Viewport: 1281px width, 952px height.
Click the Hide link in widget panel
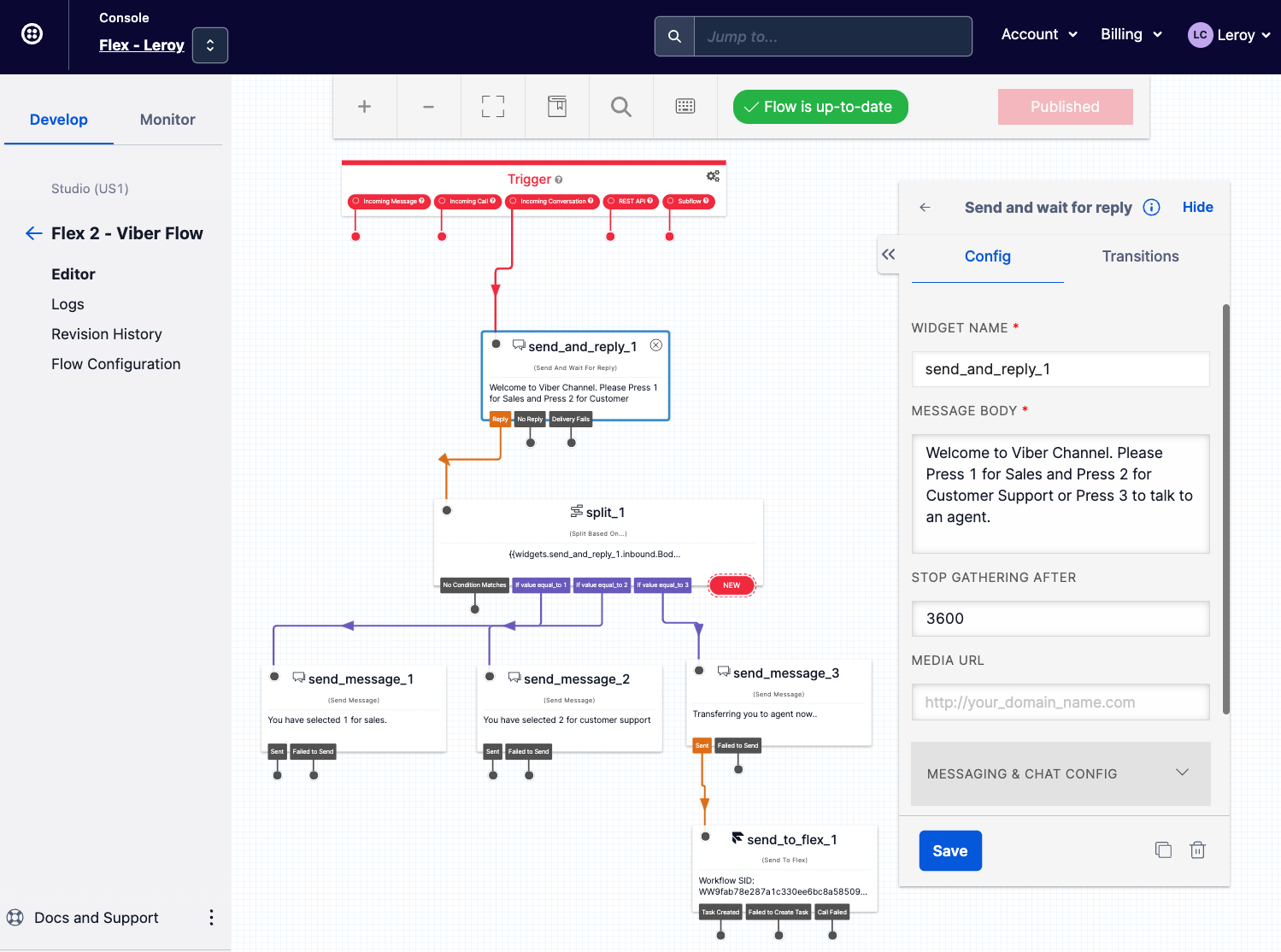(x=1197, y=208)
